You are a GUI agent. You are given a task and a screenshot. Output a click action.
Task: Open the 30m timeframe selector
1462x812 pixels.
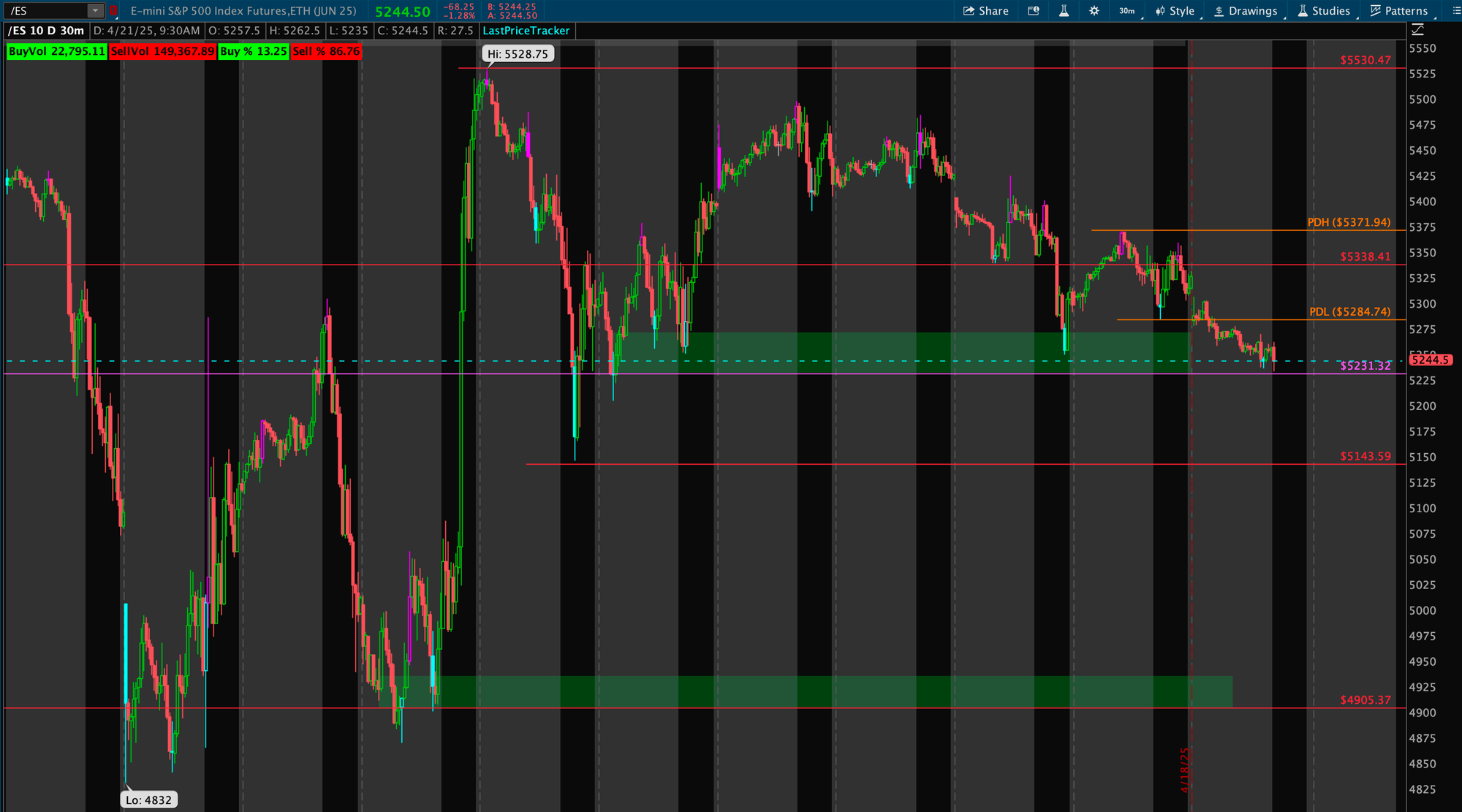(x=1126, y=11)
